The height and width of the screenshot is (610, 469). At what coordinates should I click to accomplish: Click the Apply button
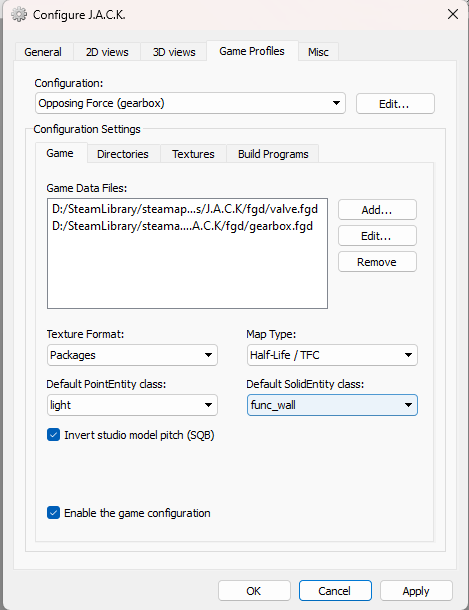[416, 591]
